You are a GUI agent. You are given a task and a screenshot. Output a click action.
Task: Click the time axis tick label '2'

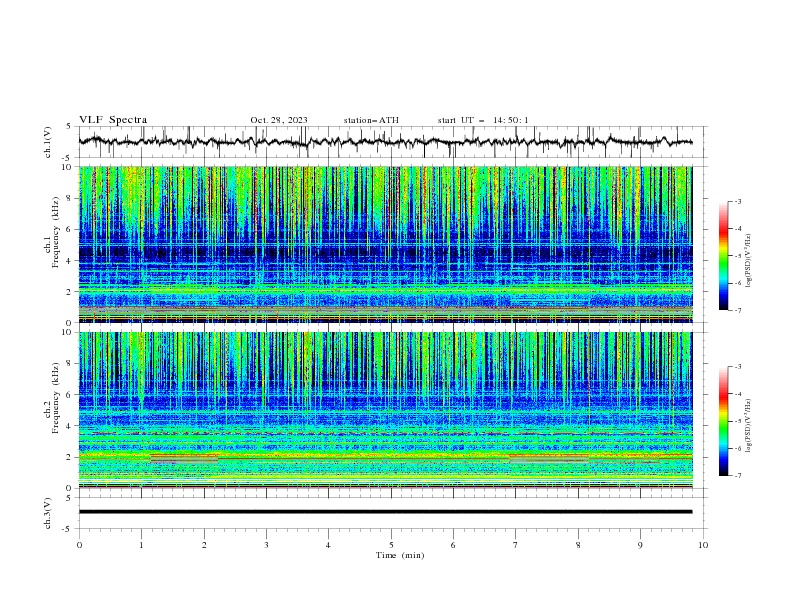coord(204,545)
